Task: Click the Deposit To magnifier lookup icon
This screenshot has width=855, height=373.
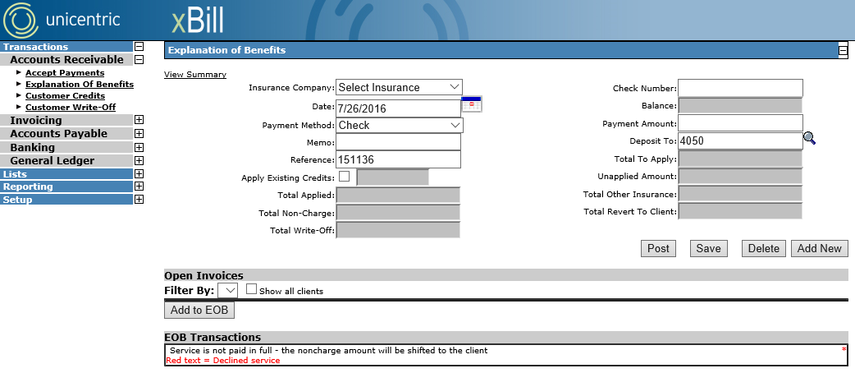Action: pyautogui.click(x=809, y=139)
